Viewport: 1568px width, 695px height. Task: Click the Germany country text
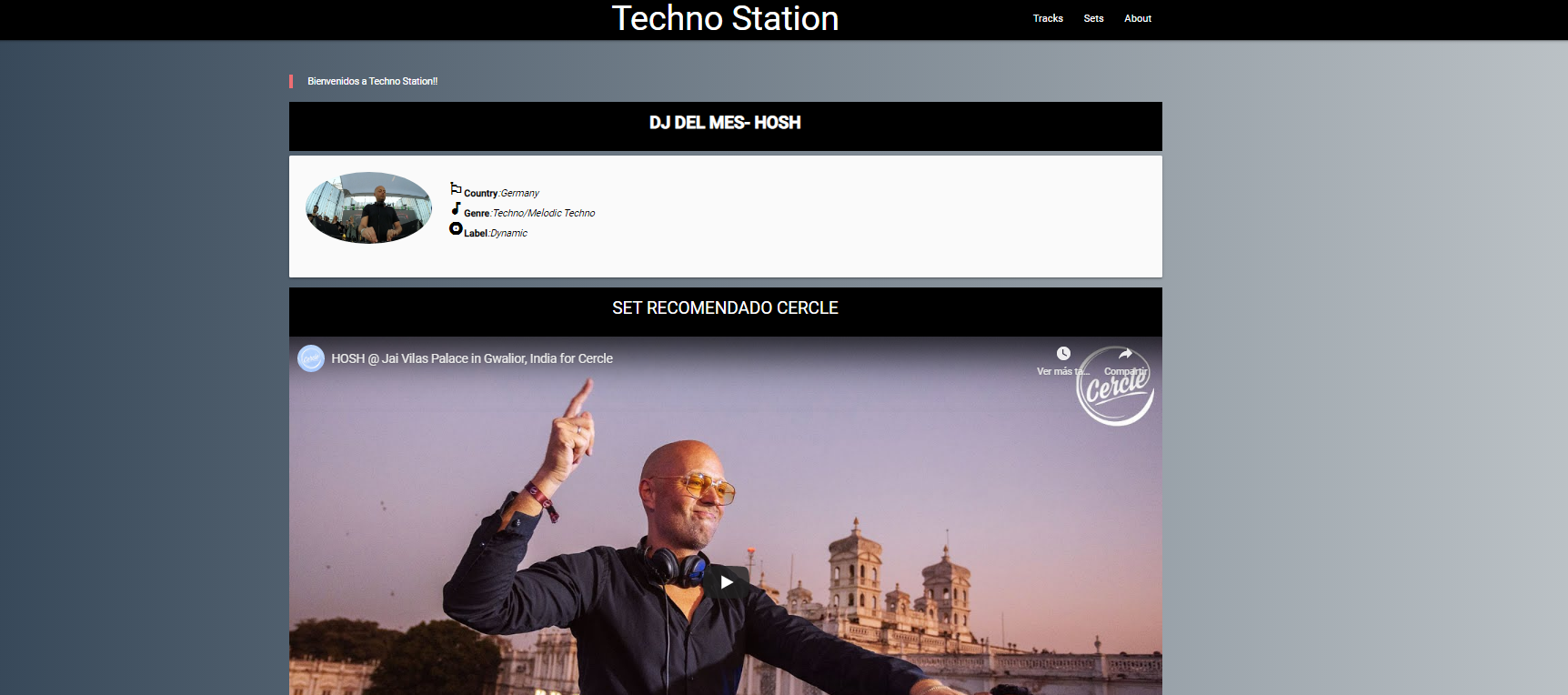(x=520, y=193)
